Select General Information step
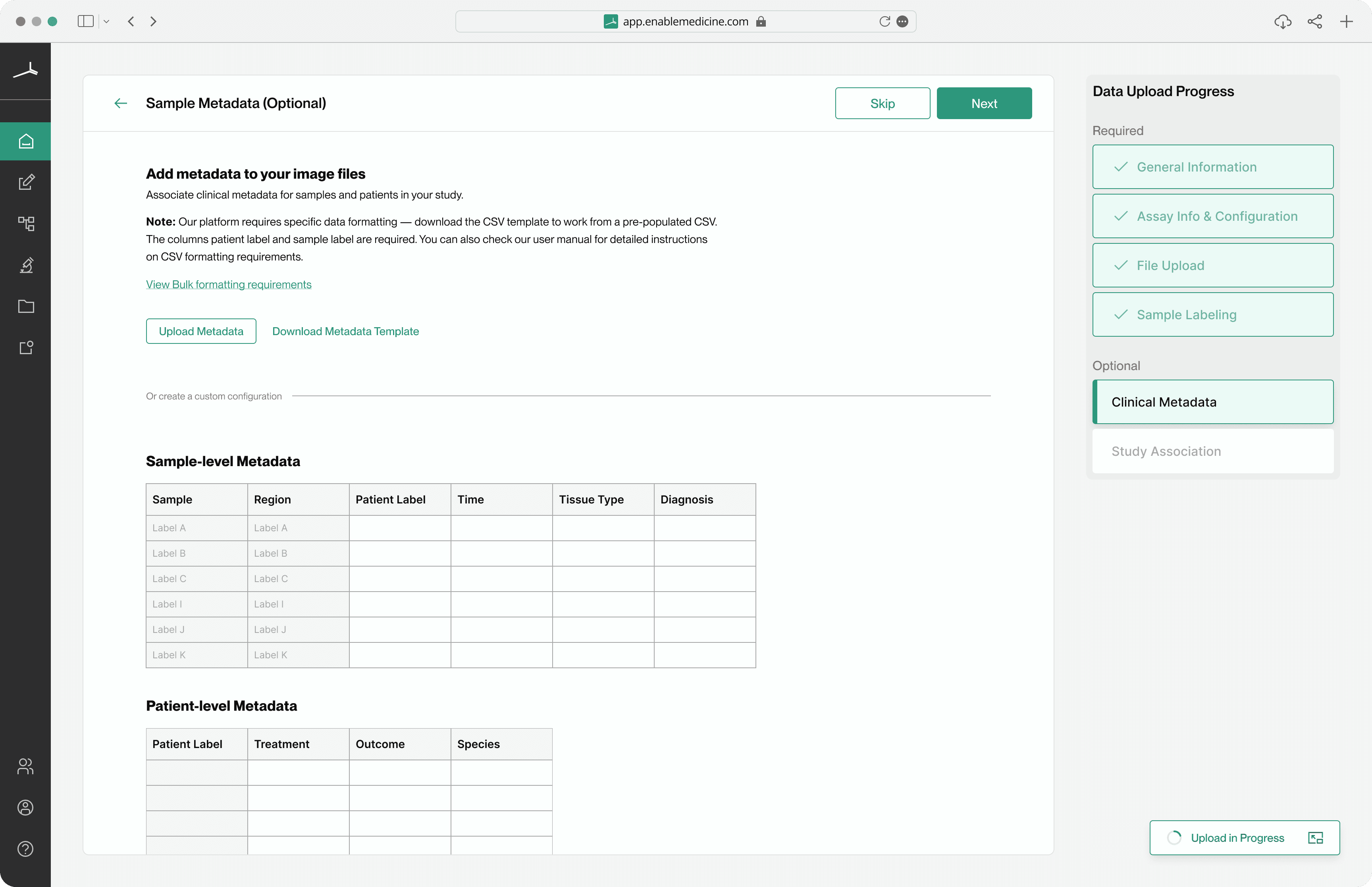This screenshot has height=887, width=1372. pyautogui.click(x=1212, y=166)
